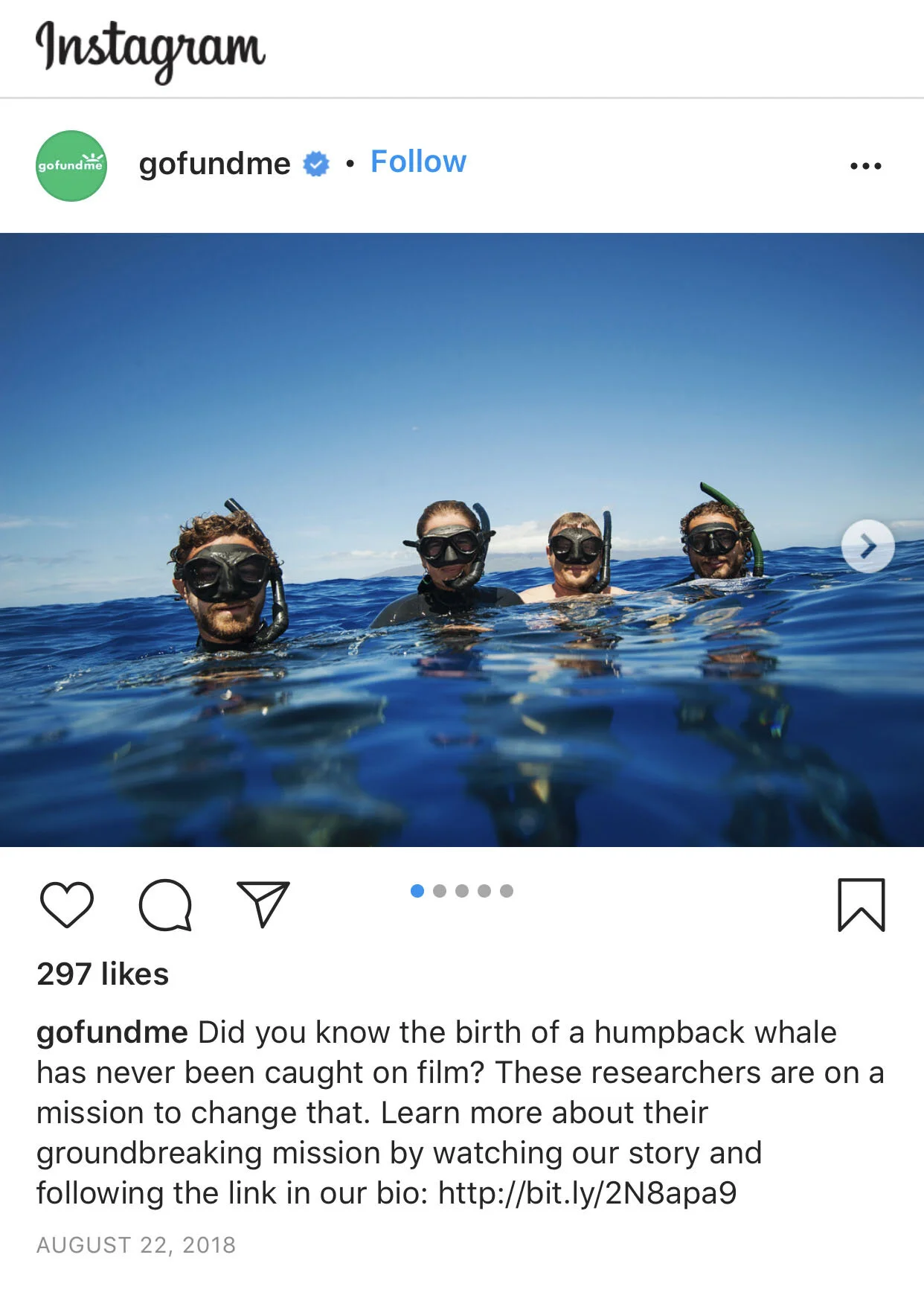The height and width of the screenshot is (1310, 924).
Task: Save the post with the bookmark icon
Action: 862,904
